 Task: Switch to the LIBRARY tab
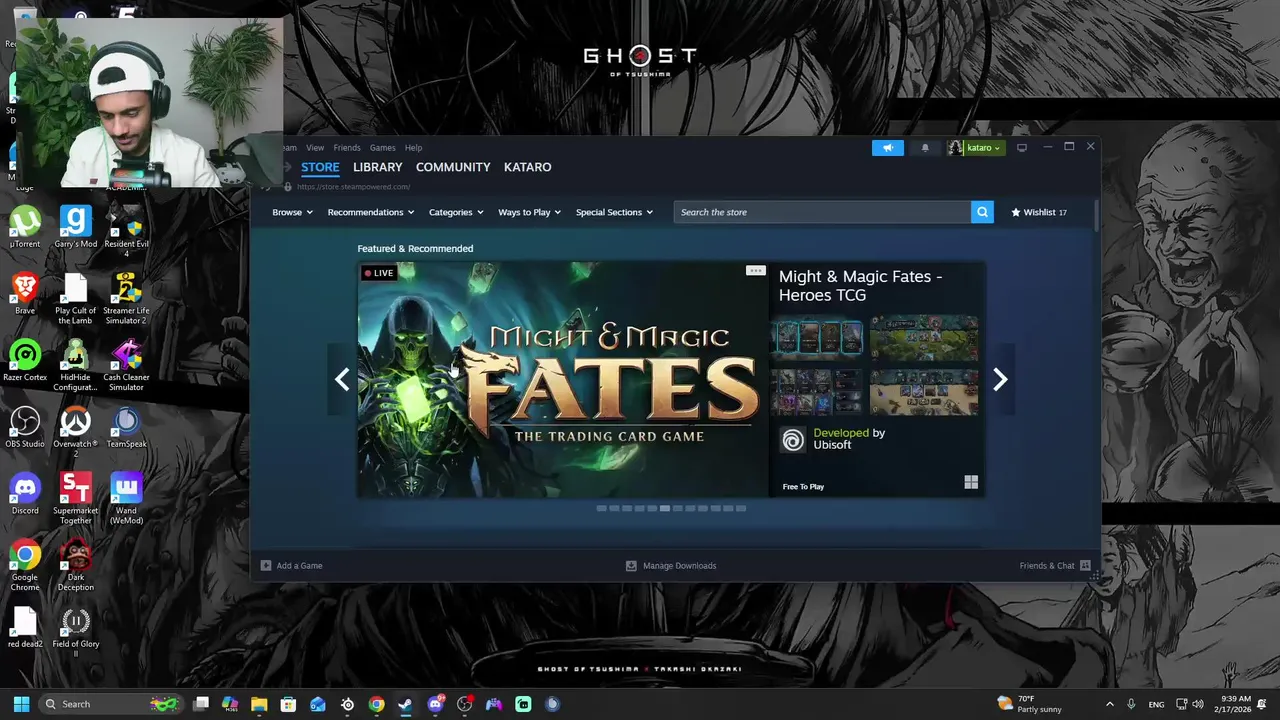coord(377,167)
